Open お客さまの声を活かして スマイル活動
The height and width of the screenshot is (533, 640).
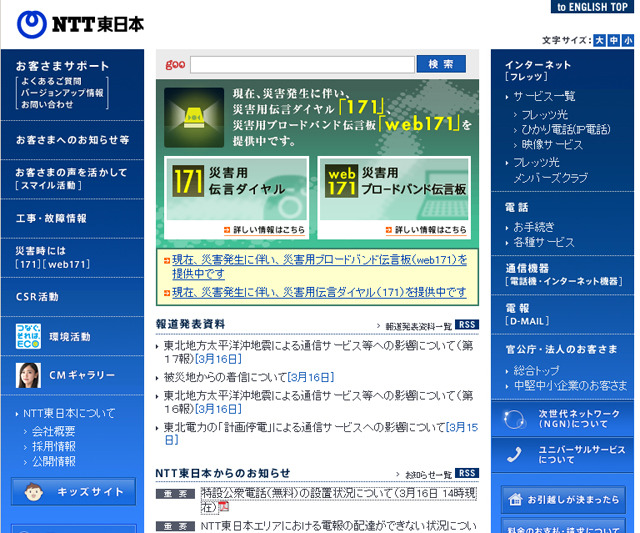coord(72,179)
